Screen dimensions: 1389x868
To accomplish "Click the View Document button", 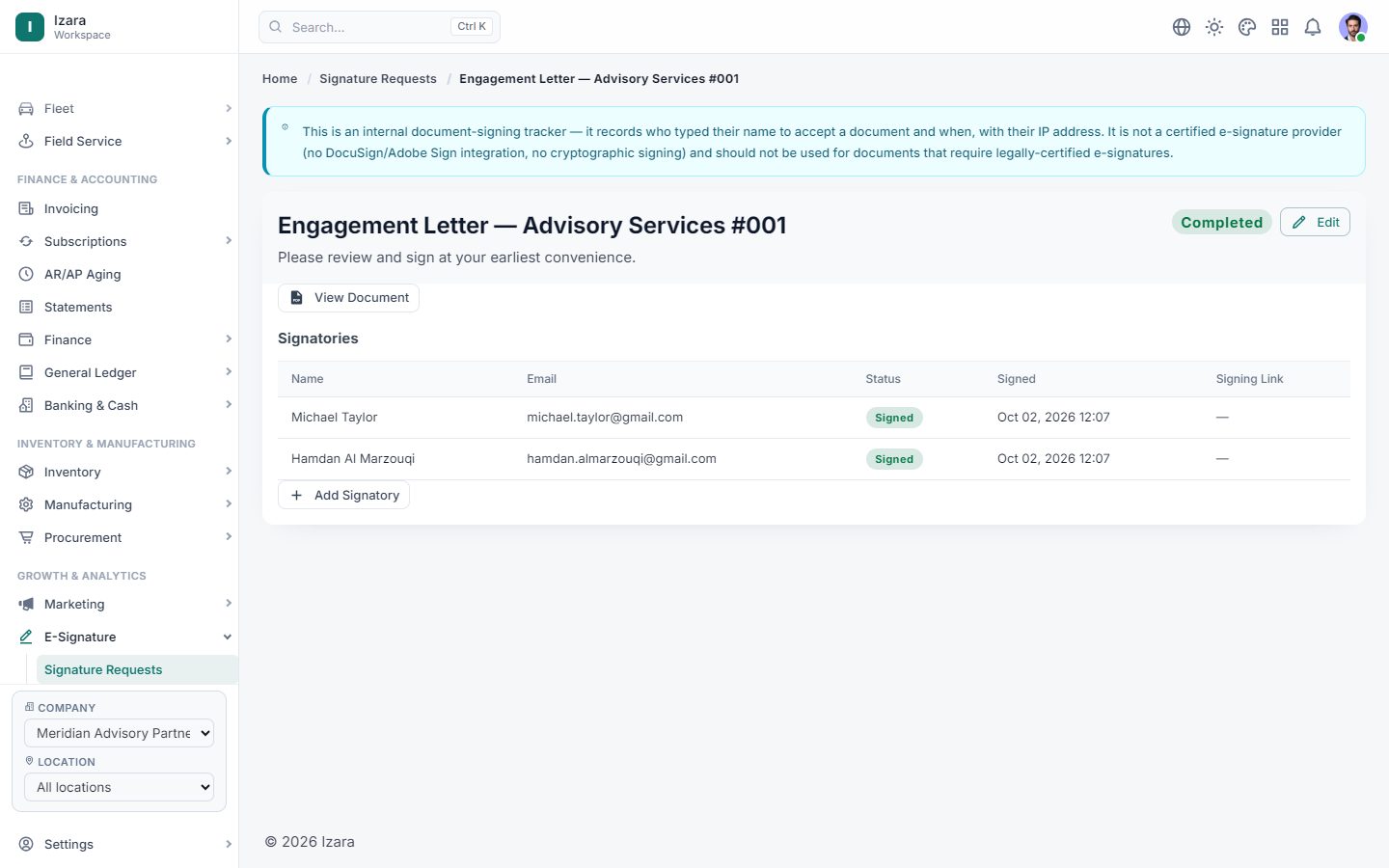I will click(x=348, y=298).
